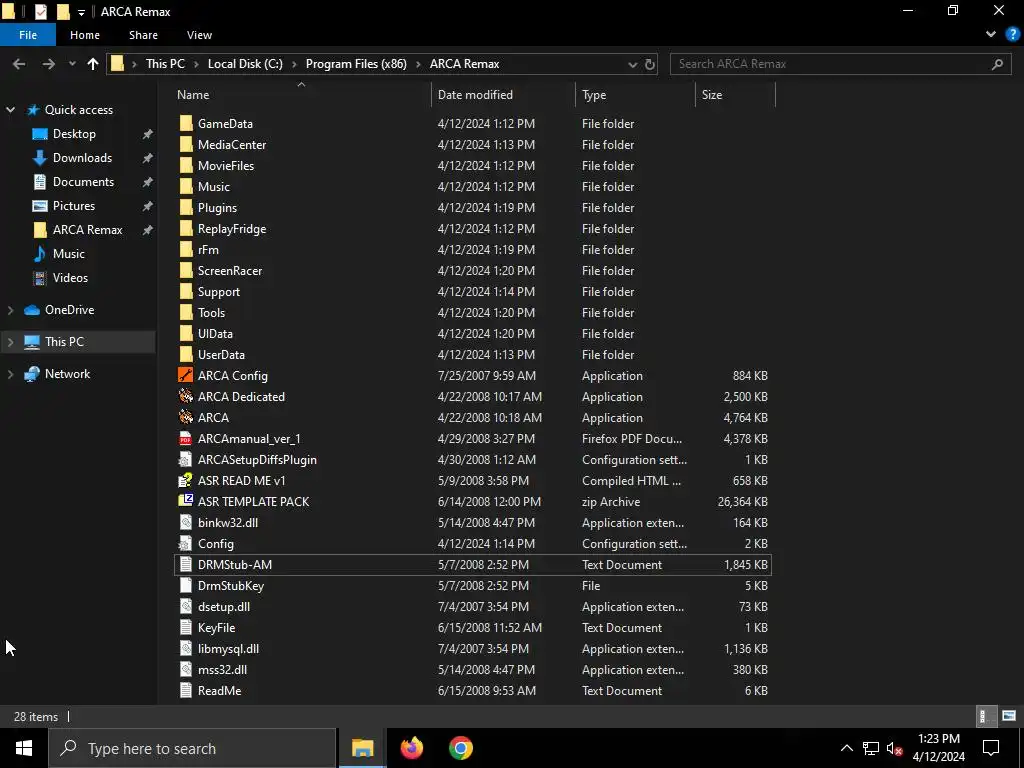The height and width of the screenshot is (768, 1024).
Task: Collapse the Quick access tree node
Action: pyautogui.click(x=10, y=110)
